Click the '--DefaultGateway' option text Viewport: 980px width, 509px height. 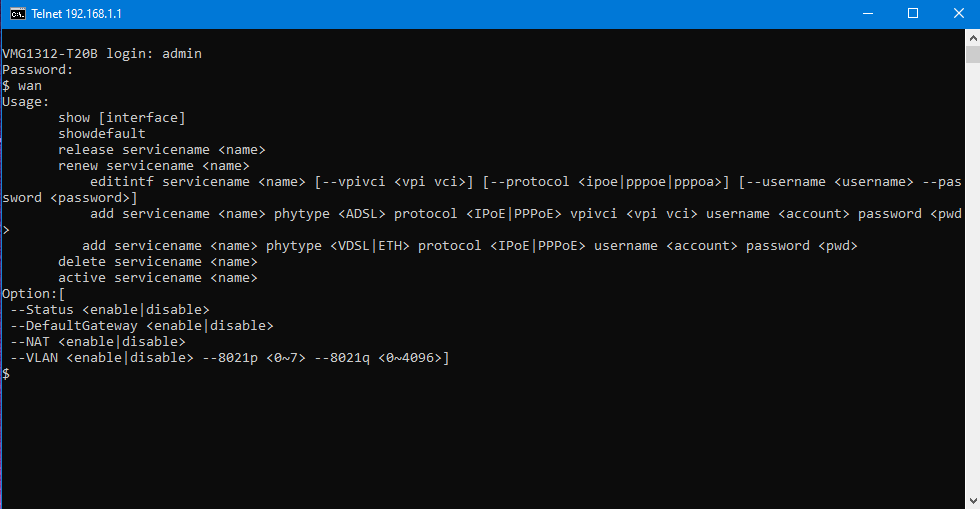click(74, 326)
